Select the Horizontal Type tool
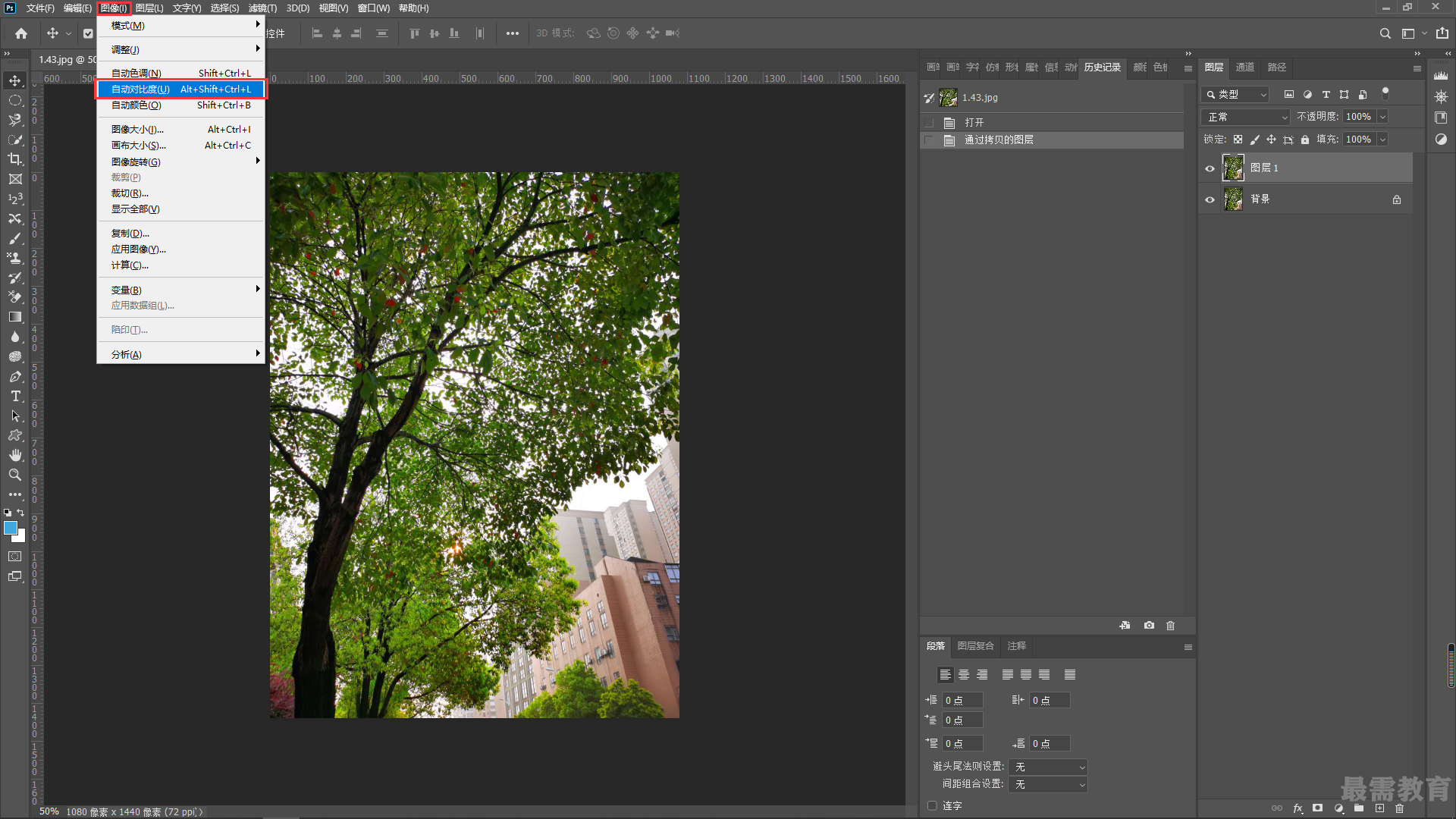Image resolution: width=1456 pixels, height=819 pixels. 15,396
